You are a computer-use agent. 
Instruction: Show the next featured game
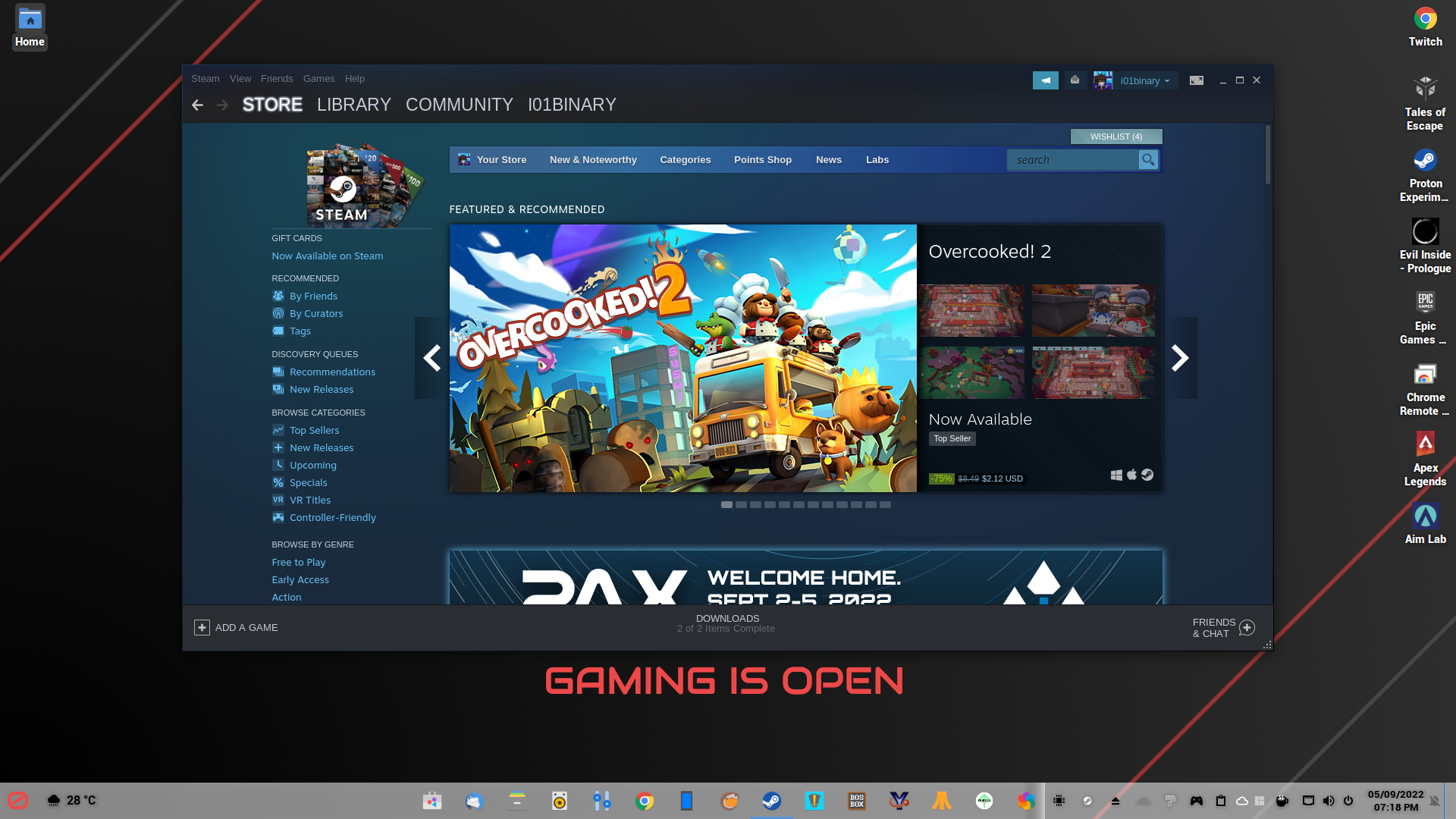[x=1180, y=358]
